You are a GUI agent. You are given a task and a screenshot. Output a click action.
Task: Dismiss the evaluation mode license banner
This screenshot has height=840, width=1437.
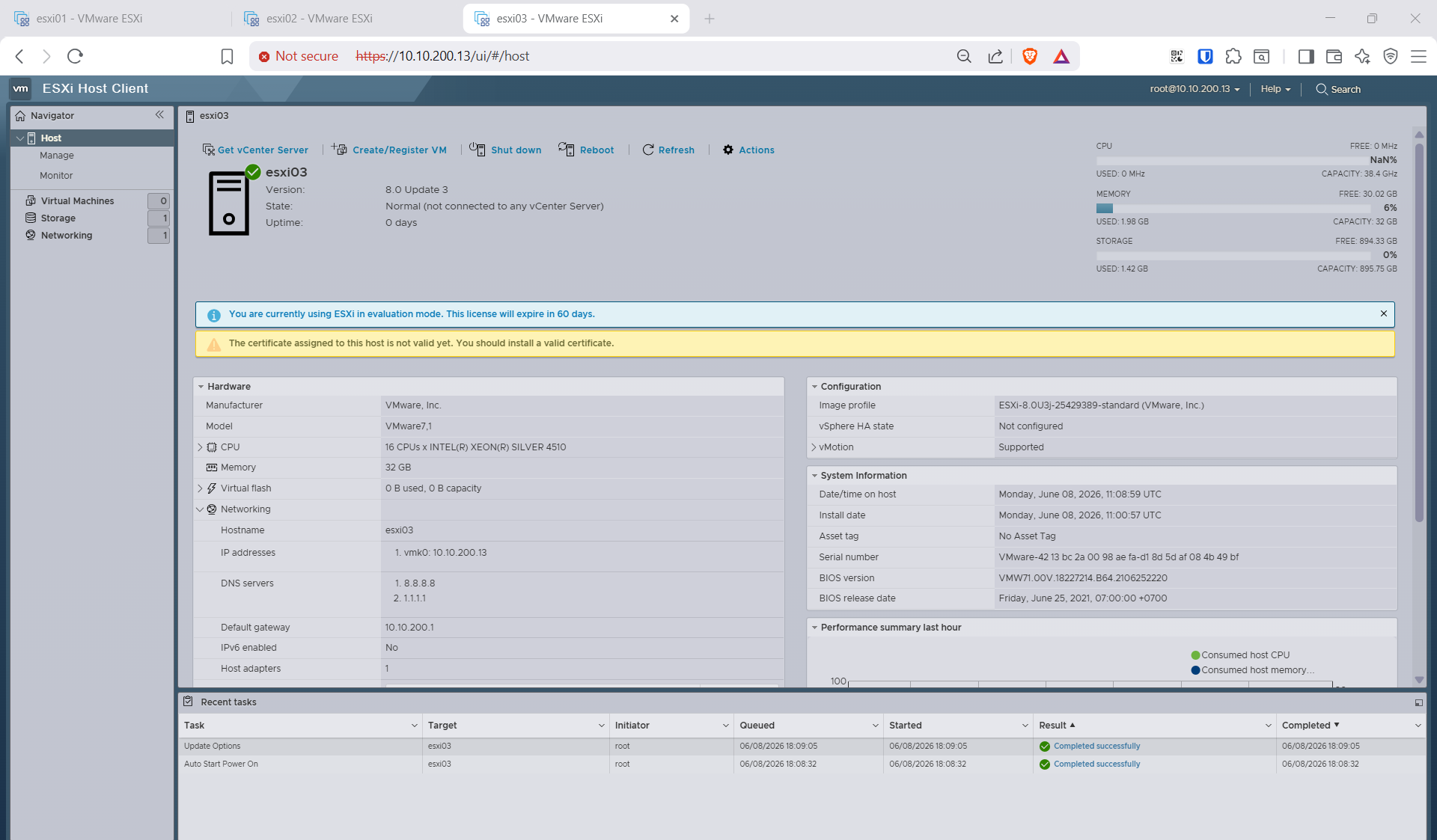pyautogui.click(x=1384, y=313)
